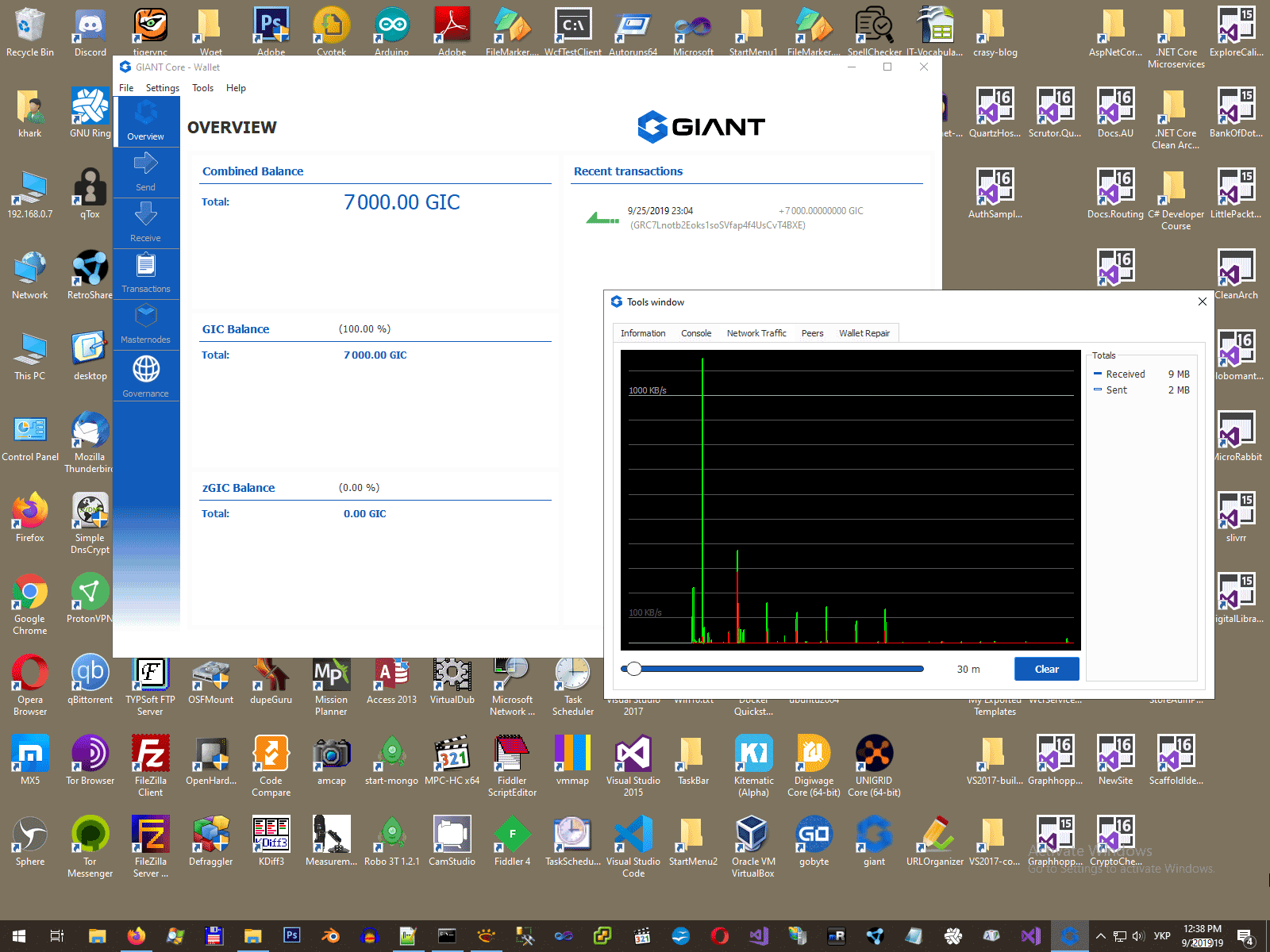Open the Governance page in wallet sidebar
Viewport: 1270px width, 952px height.
(146, 376)
